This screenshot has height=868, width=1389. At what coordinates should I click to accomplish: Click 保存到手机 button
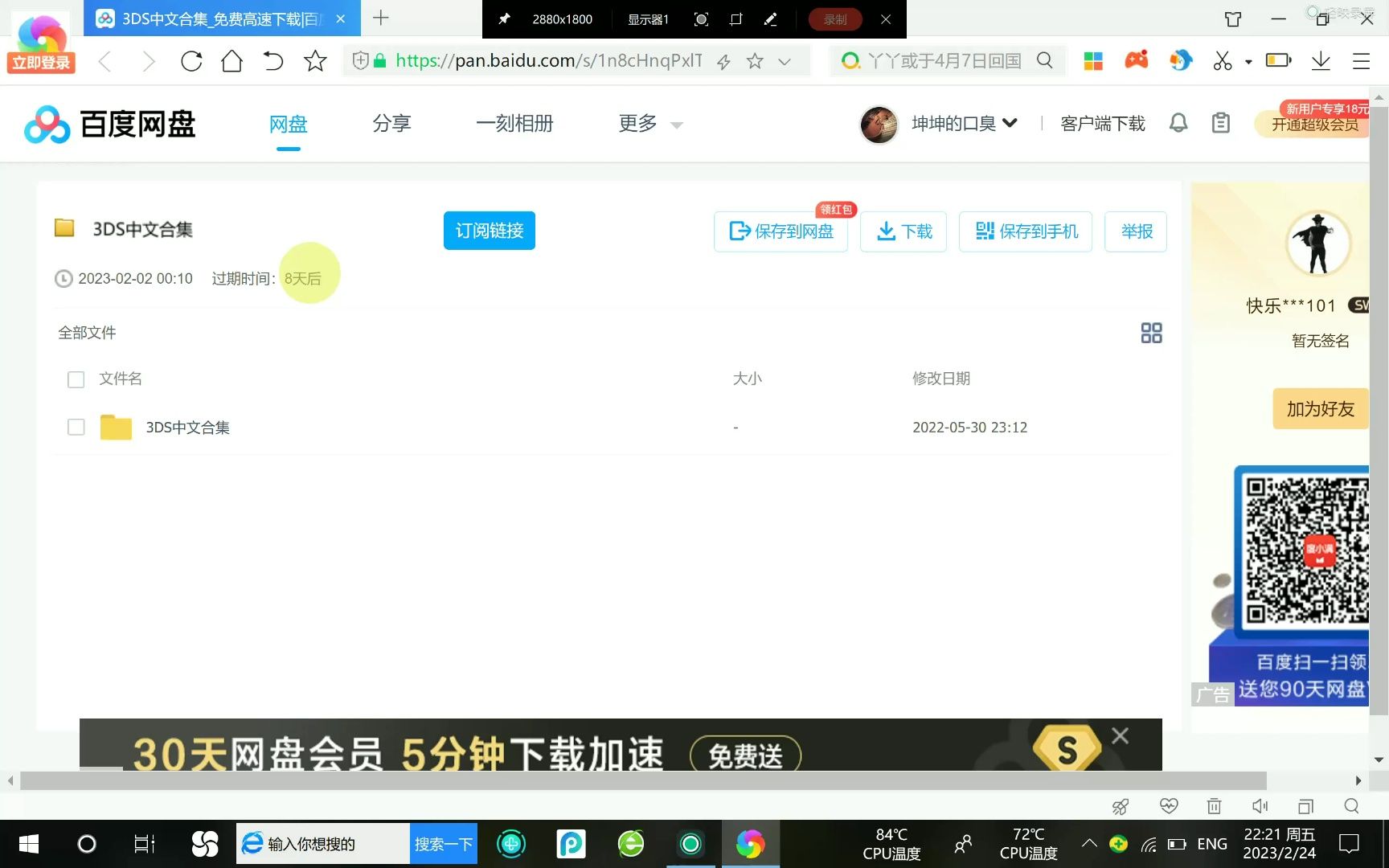[x=1026, y=231]
